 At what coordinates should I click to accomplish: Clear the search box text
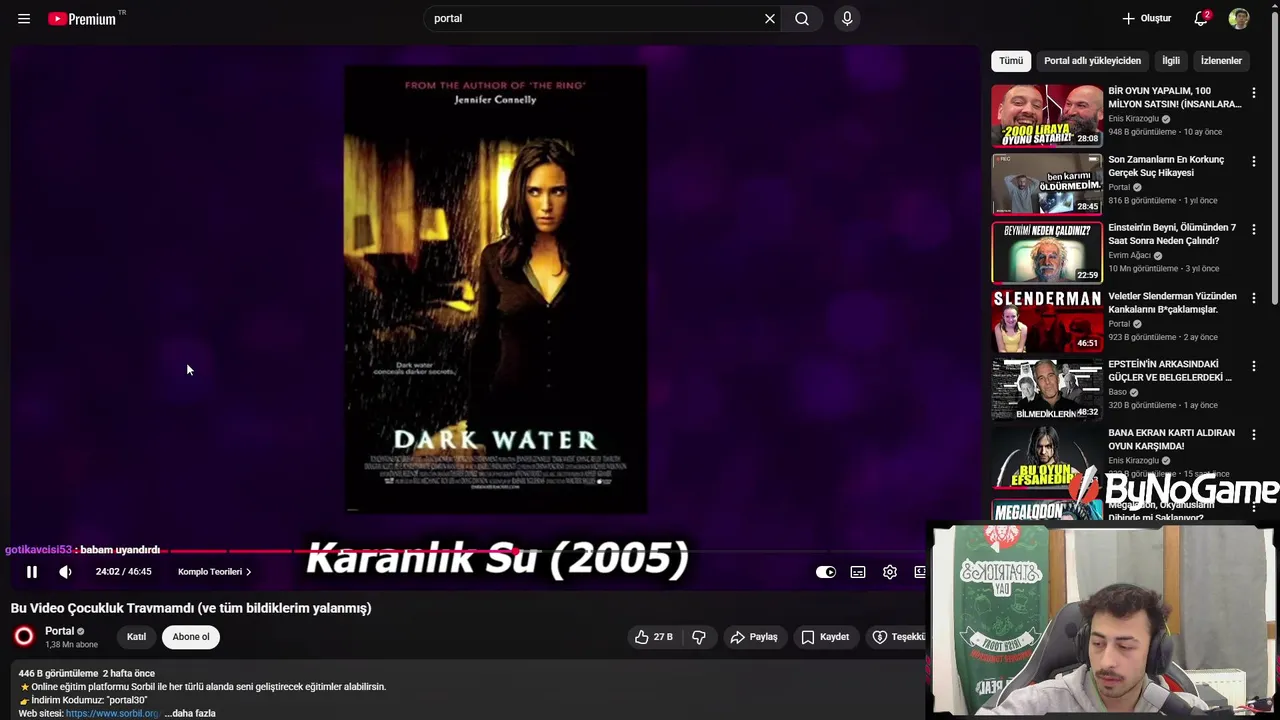pyautogui.click(x=770, y=18)
